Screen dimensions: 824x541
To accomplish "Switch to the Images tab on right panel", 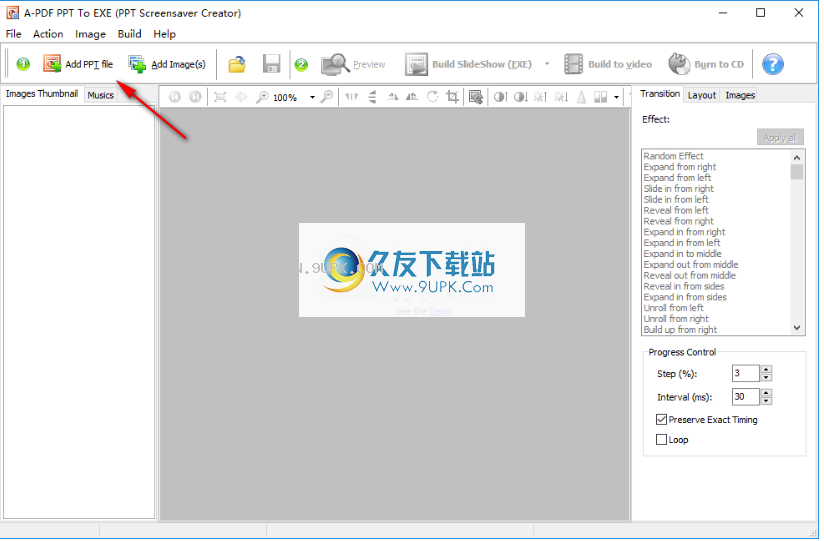I will (740, 95).
